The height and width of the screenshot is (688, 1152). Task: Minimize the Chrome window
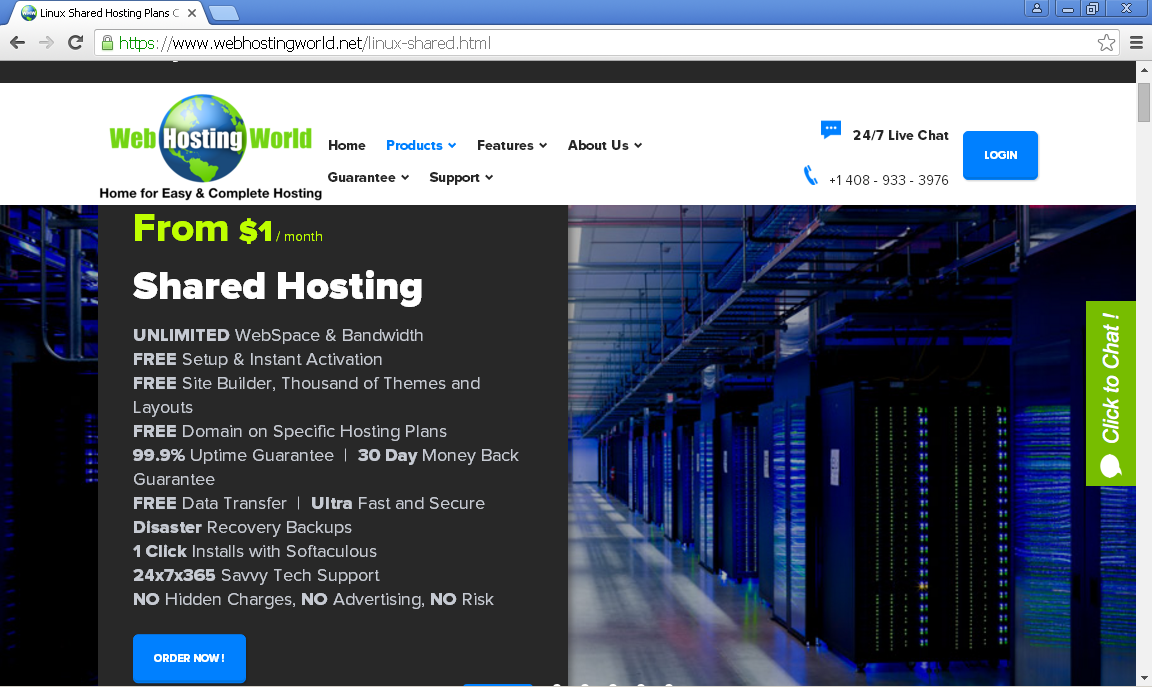tap(1067, 8)
